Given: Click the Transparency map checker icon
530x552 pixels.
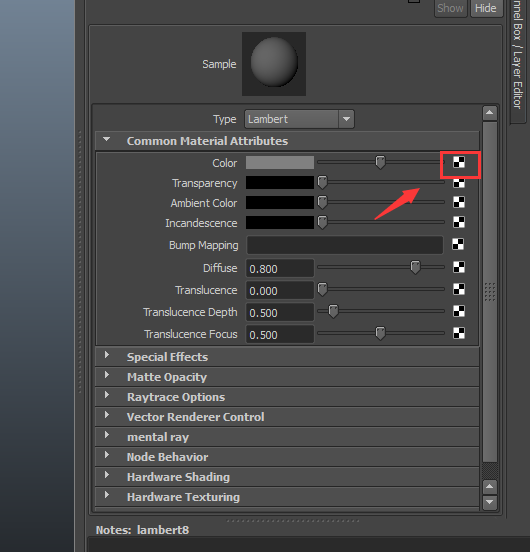Looking at the screenshot, I should click(459, 183).
